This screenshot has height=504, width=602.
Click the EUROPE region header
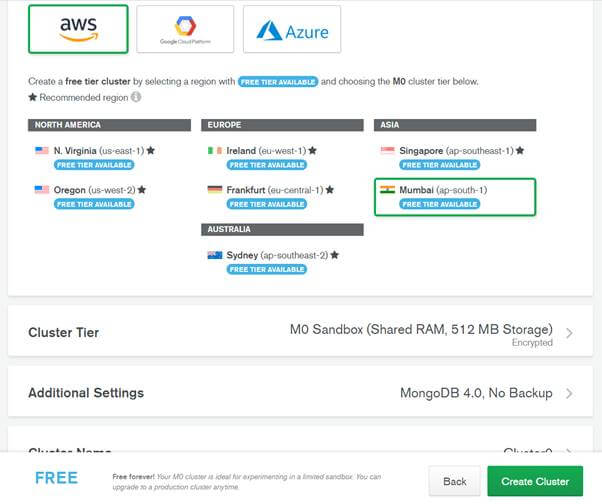[x=282, y=125]
